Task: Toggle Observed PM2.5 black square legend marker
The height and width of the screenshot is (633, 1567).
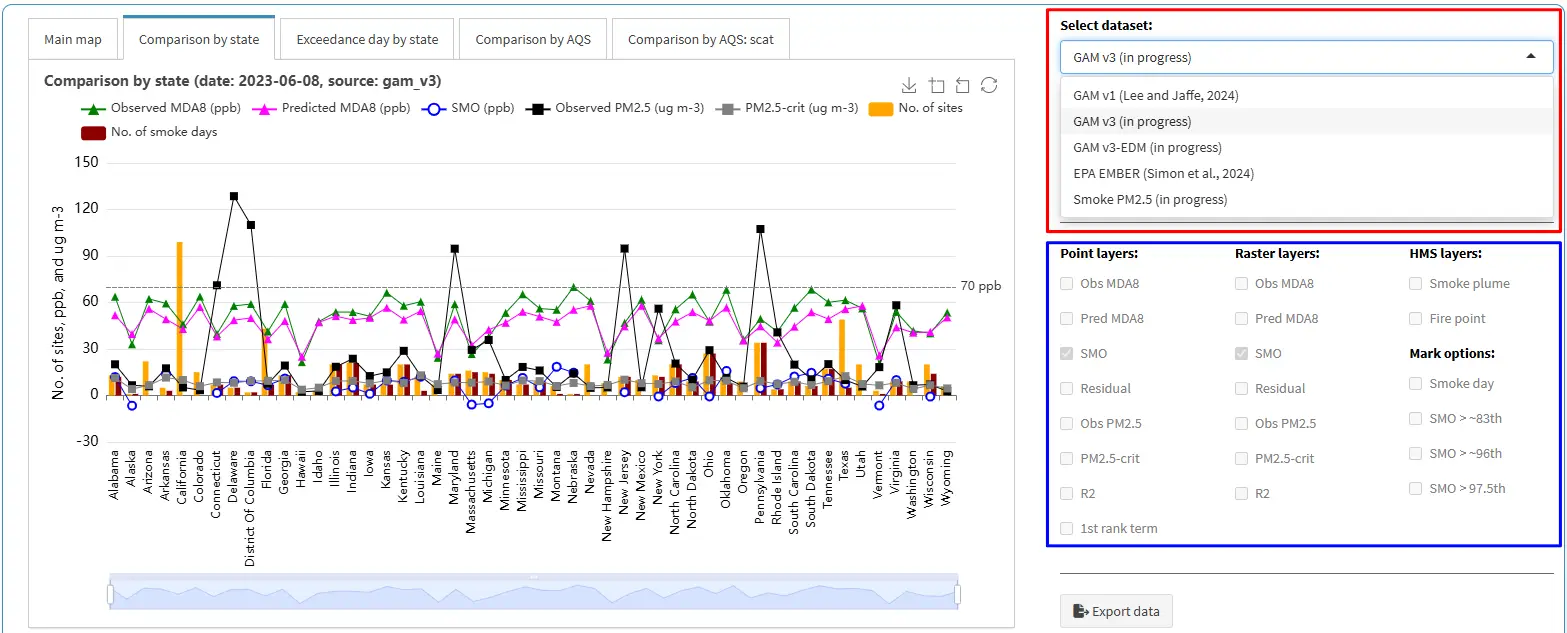Action: tap(538, 108)
